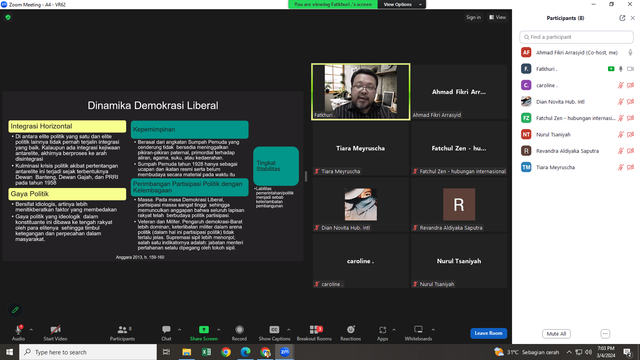Expand chat options arrow next to Chat

click(x=179, y=329)
